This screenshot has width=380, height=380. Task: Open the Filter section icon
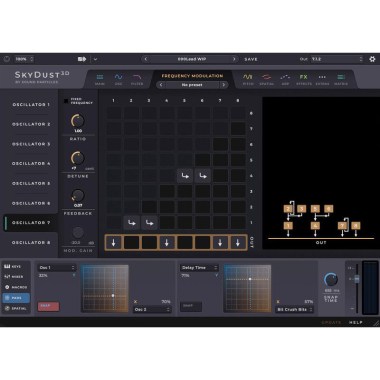pos(137,80)
